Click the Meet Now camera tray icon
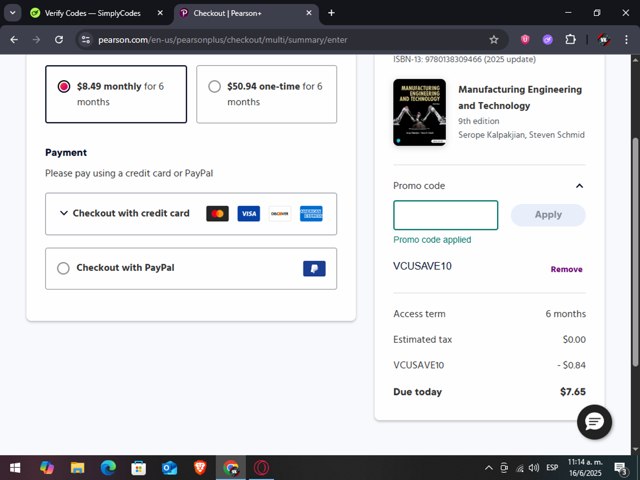Screen dimensions: 640x480 [504, 468]
